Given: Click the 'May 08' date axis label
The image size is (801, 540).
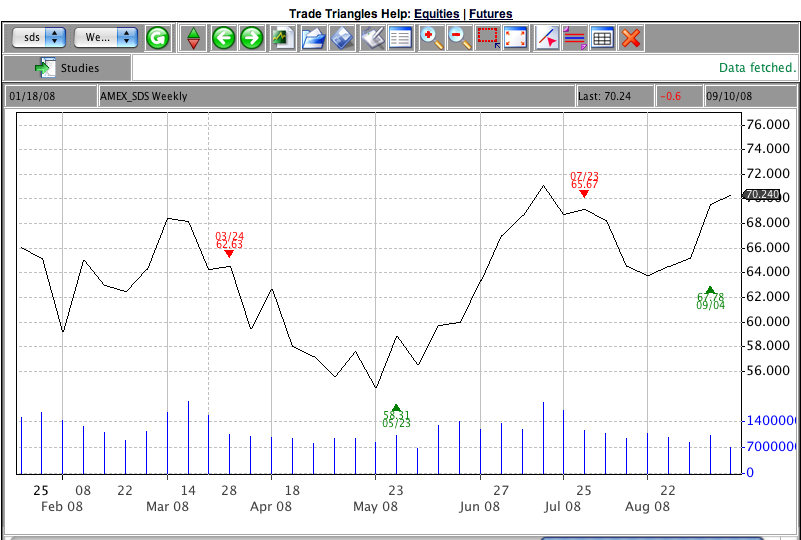Looking at the screenshot, I should coord(375,507).
